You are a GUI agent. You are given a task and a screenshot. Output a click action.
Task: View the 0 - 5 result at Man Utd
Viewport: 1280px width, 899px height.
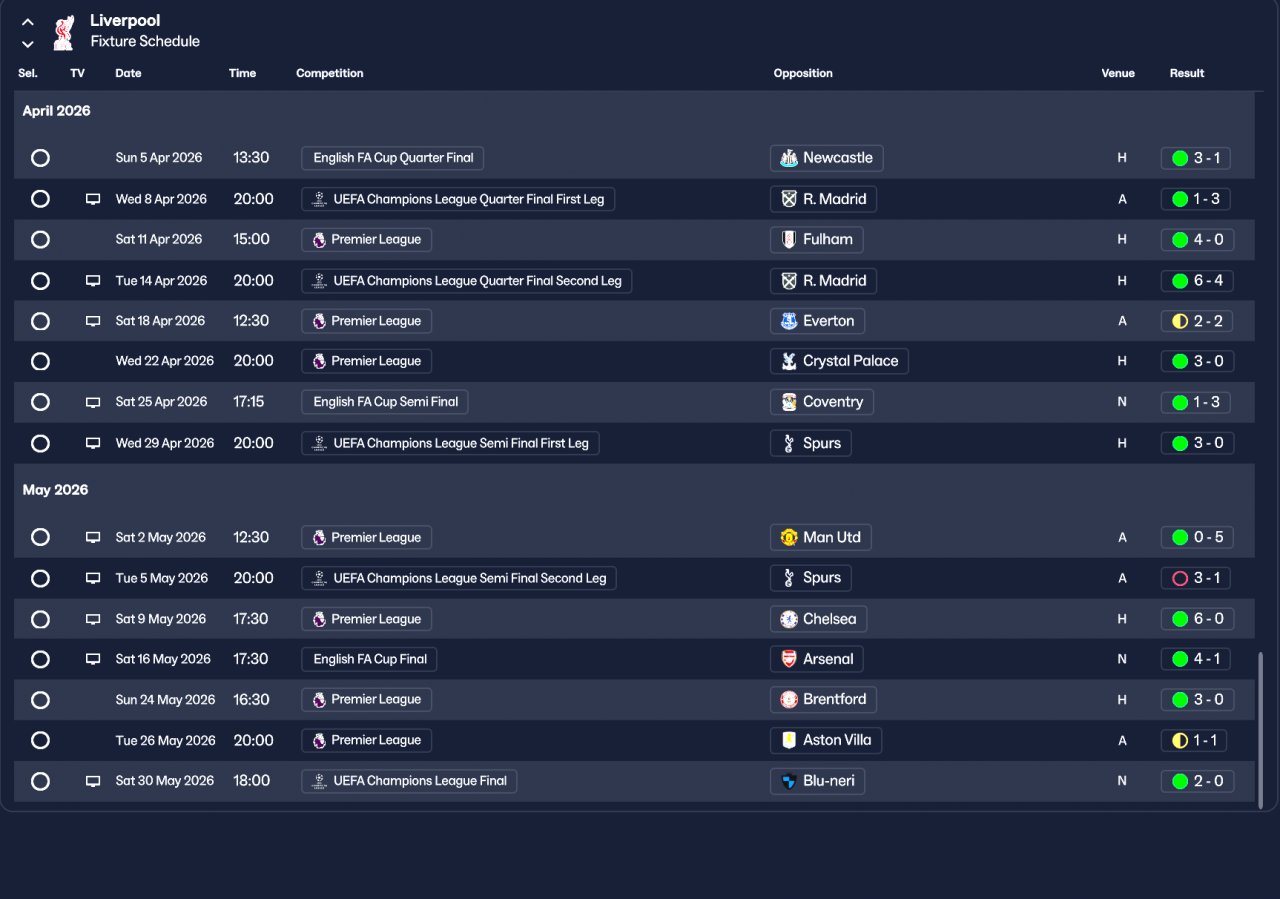click(1197, 537)
